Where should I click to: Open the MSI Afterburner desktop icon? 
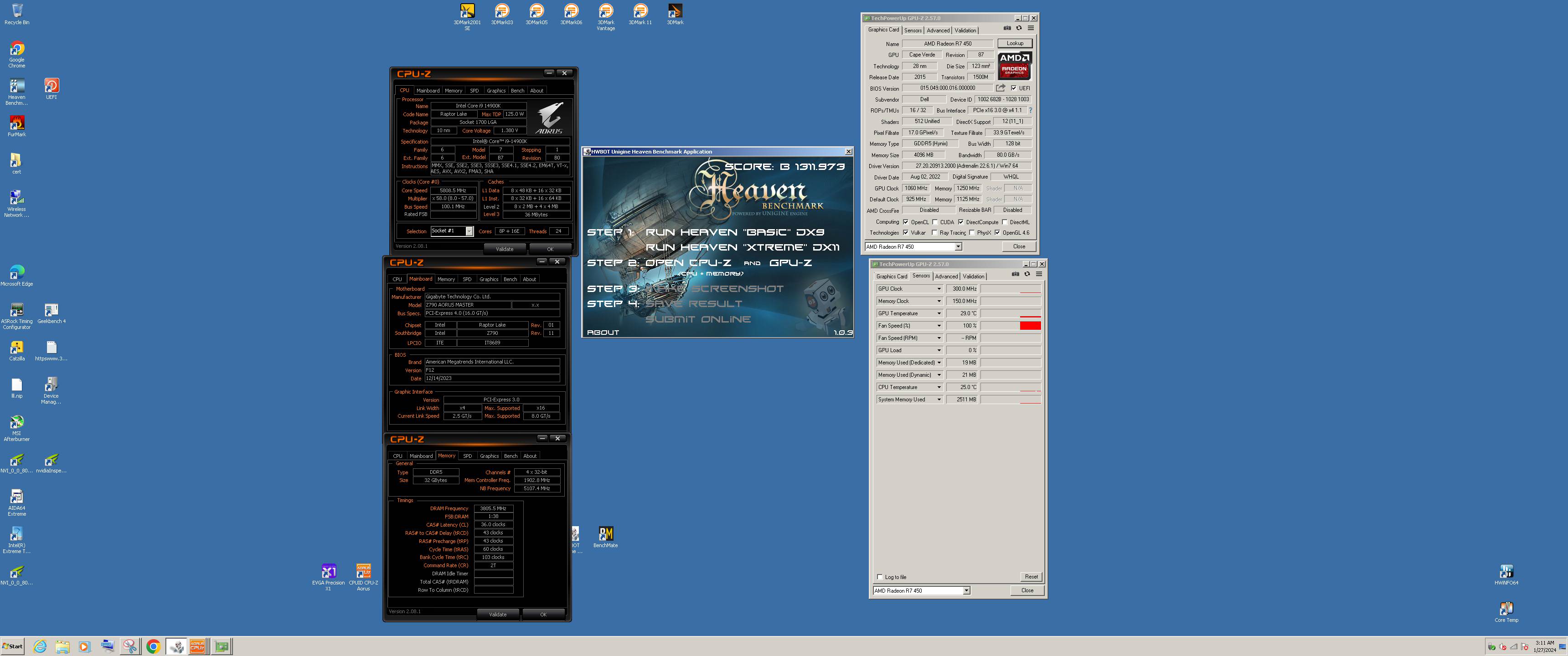[16, 428]
